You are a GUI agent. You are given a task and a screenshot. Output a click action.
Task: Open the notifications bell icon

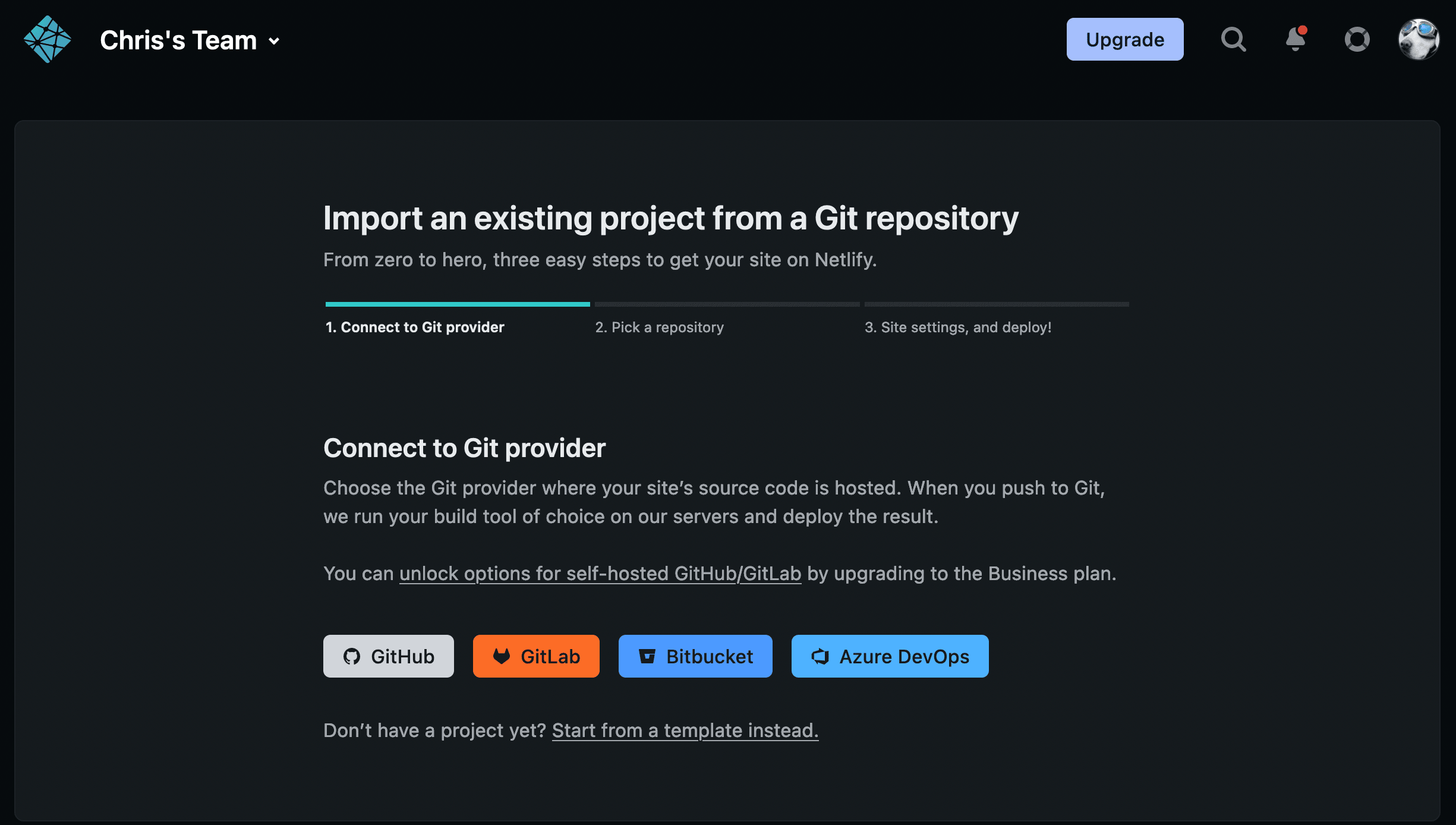click(x=1296, y=39)
